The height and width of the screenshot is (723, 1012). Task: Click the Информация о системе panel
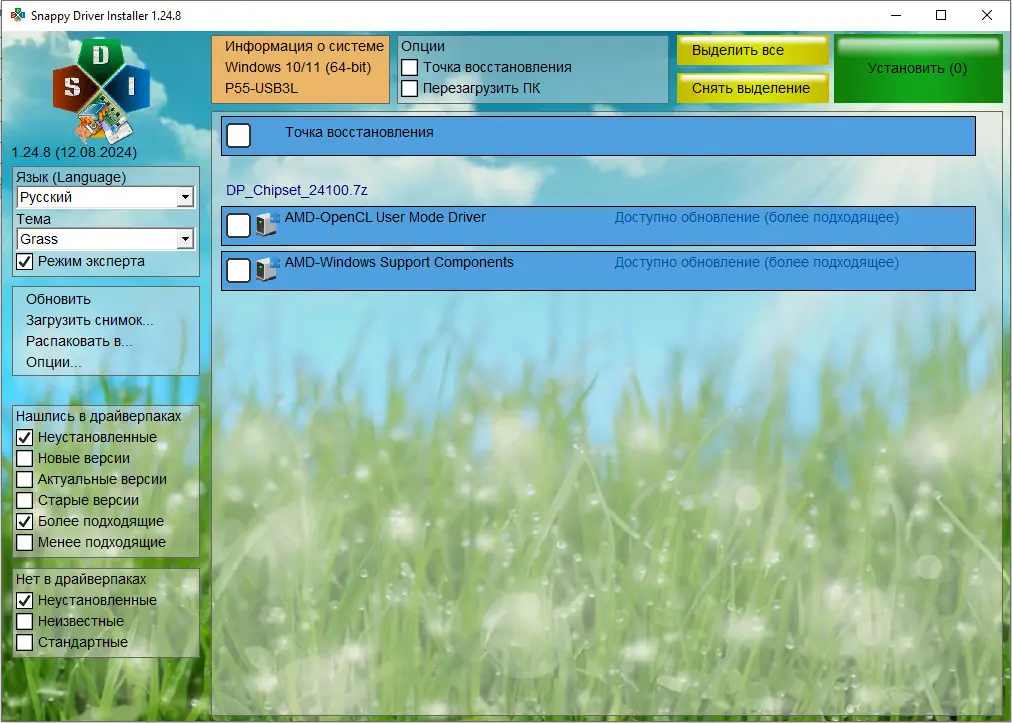pos(300,68)
